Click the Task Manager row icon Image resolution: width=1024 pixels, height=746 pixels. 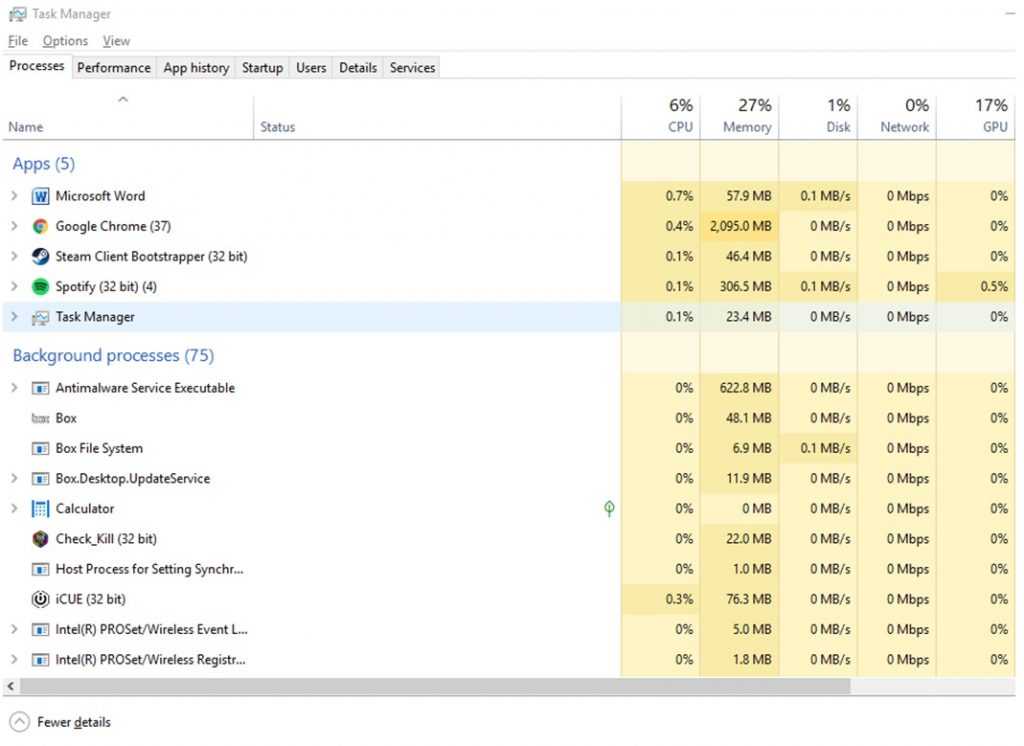pyautogui.click(x=40, y=317)
